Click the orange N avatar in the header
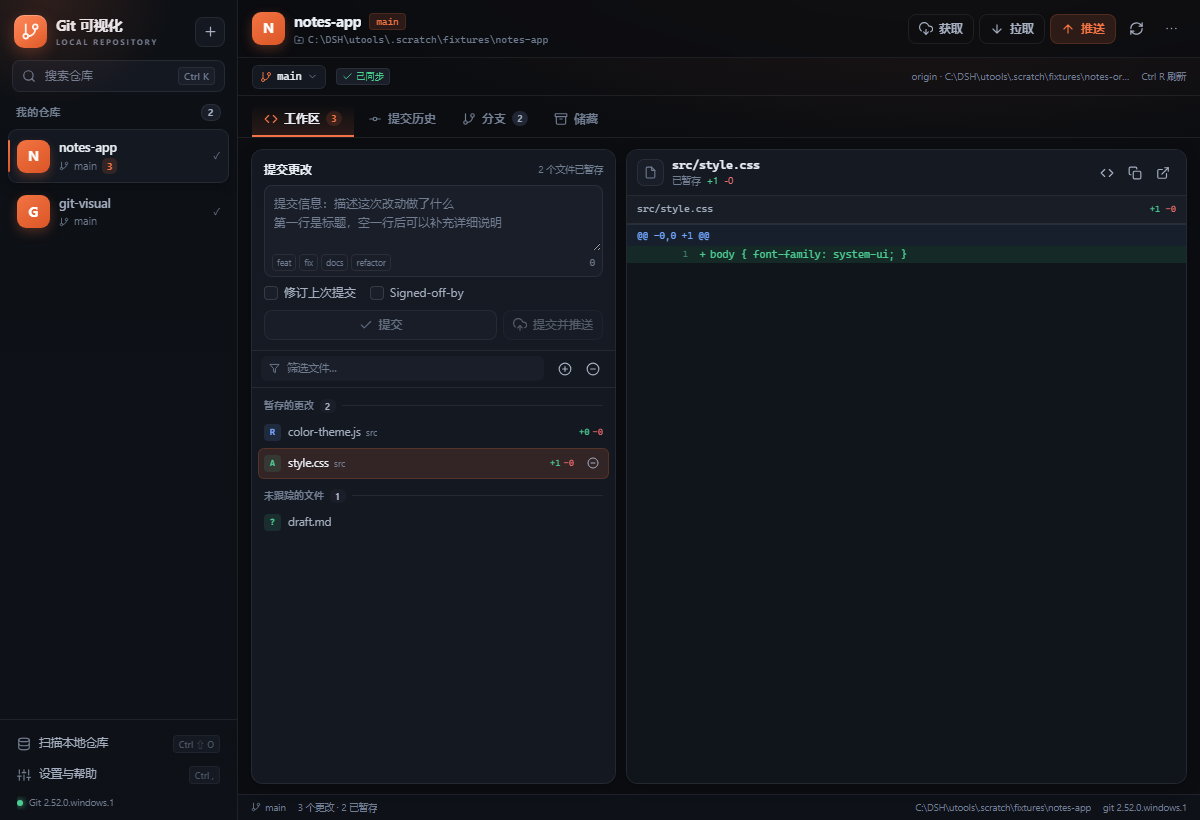1200x820 pixels. pyautogui.click(x=268, y=29)
